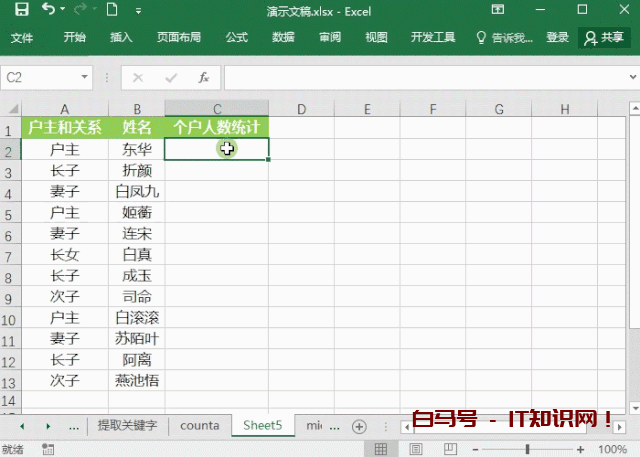This screenshot has width=640, height=457.
Task: Open the 数据 ribbon tab
Action: pyautogui.click(x=283, y=37)
